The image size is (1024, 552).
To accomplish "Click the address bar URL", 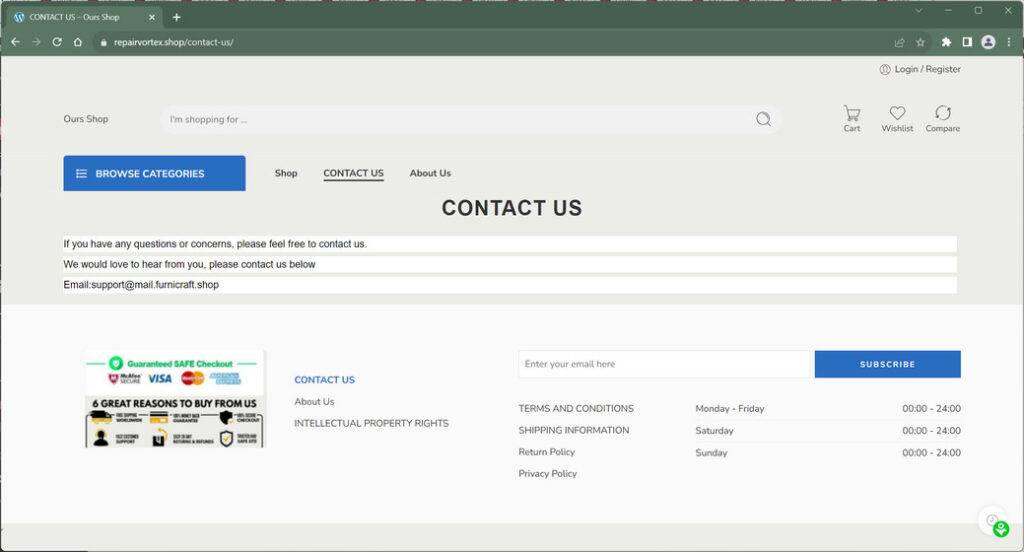I will tap(174, 42).
